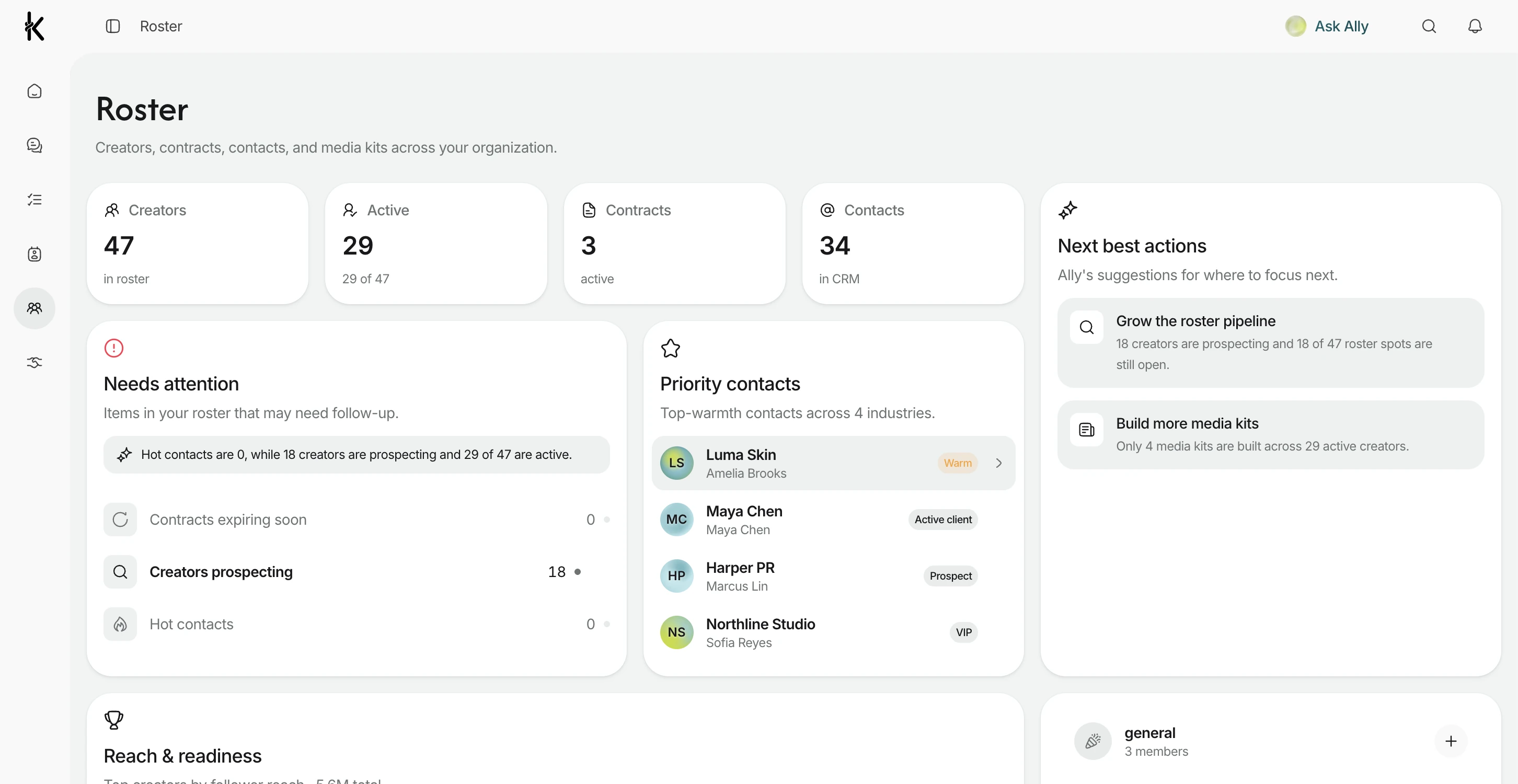
Task: Click the magnifier icon beside Creators prospecting
Action: 120,572
